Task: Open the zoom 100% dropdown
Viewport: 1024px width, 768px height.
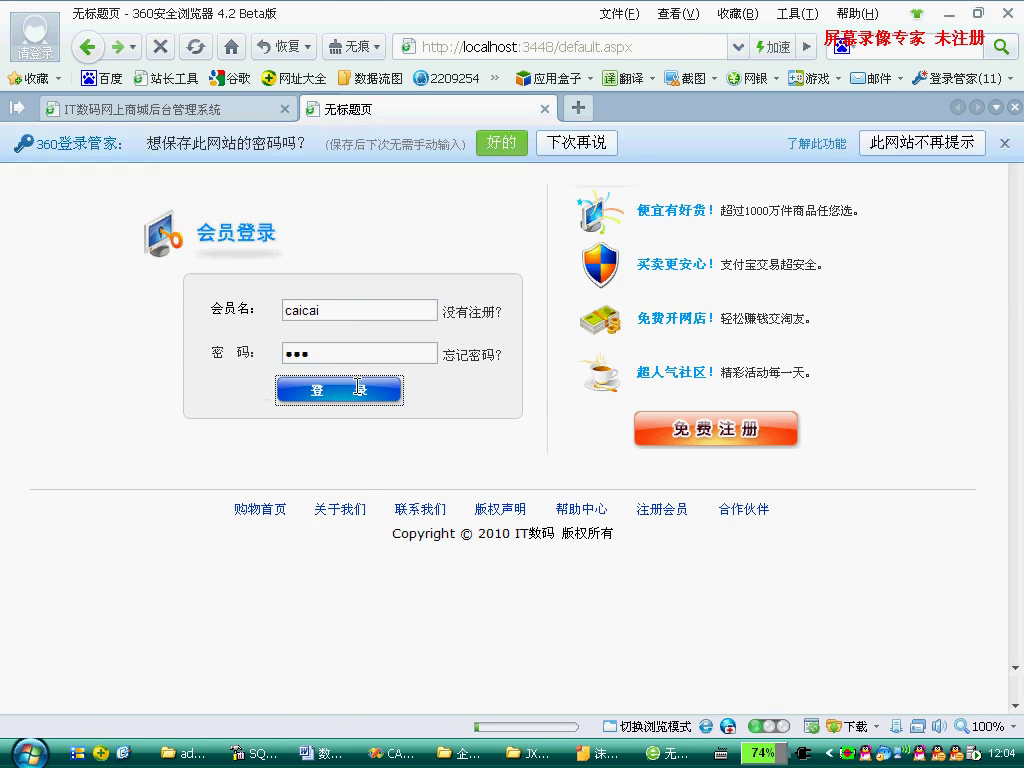Action: pyautogui.click(x=987, y=726)
